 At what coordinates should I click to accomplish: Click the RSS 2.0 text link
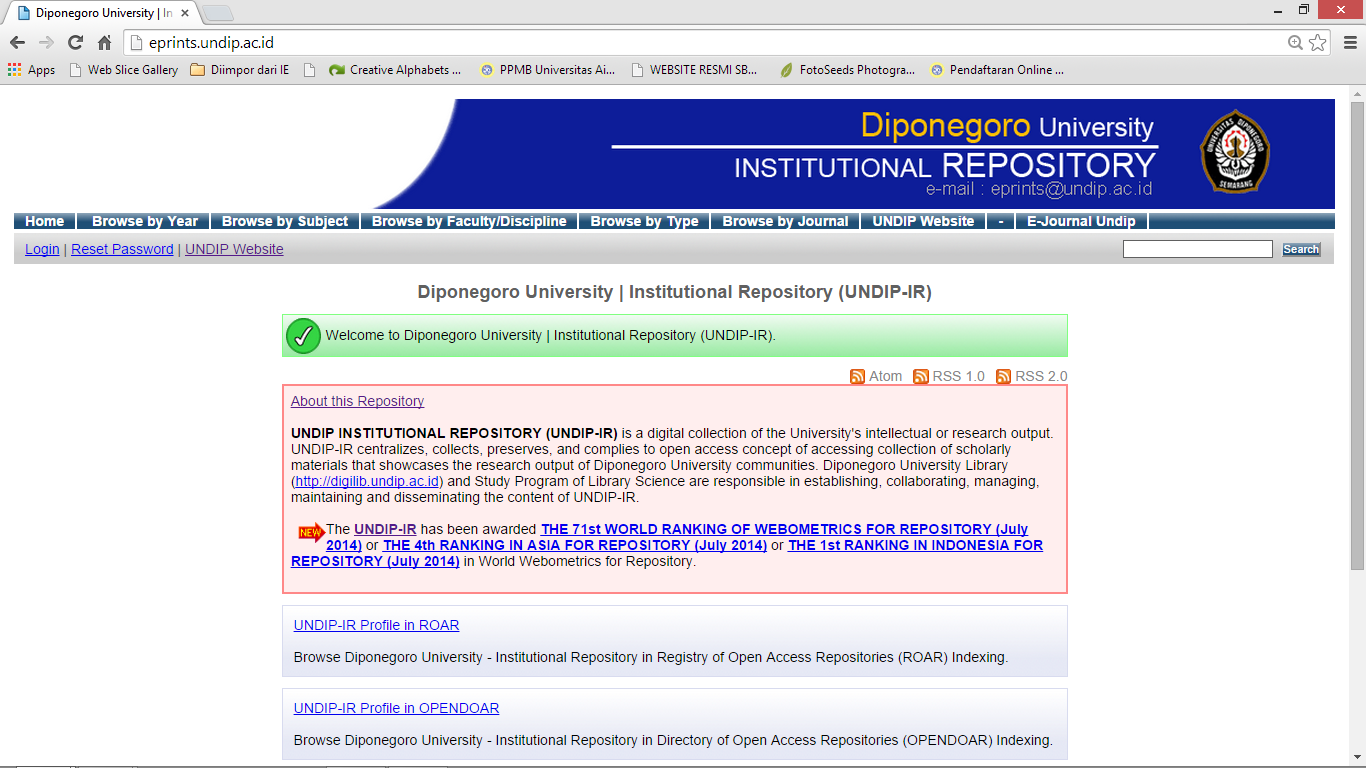pos(1041,376)
